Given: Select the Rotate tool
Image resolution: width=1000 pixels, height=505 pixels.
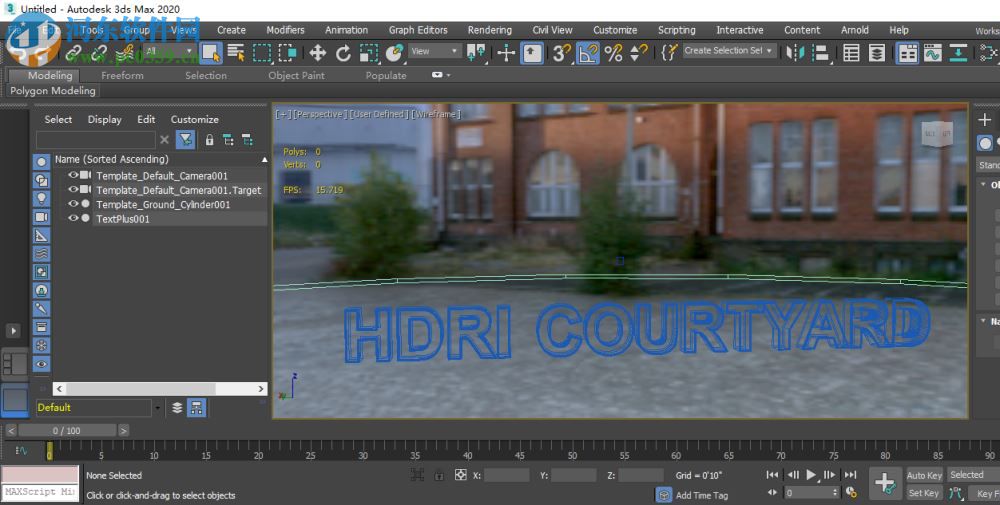Looking at the screenshot, I should [x=343, y=53].
